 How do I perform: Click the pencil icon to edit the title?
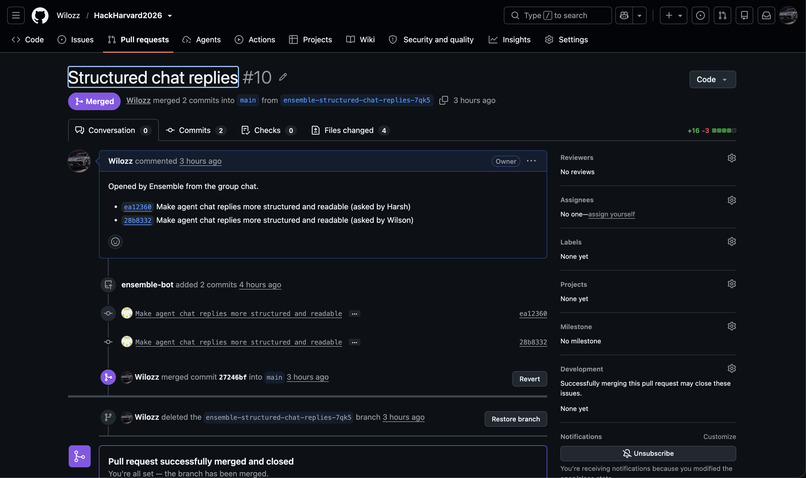click(x=283, y=77)
